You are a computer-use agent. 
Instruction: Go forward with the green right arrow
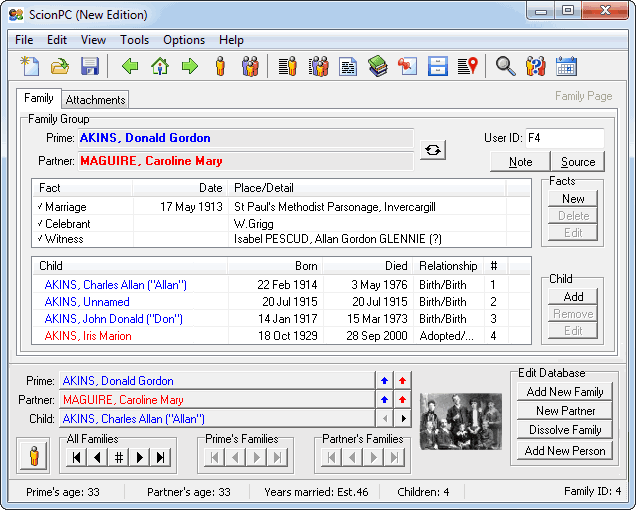(190, 66)
